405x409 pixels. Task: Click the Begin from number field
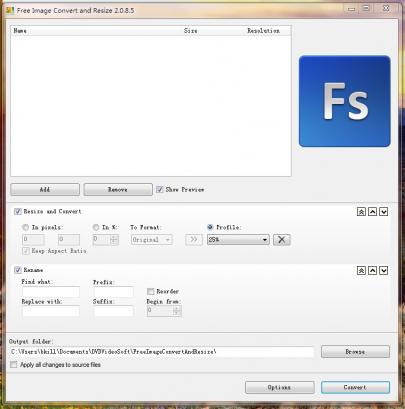pos(160,311)
